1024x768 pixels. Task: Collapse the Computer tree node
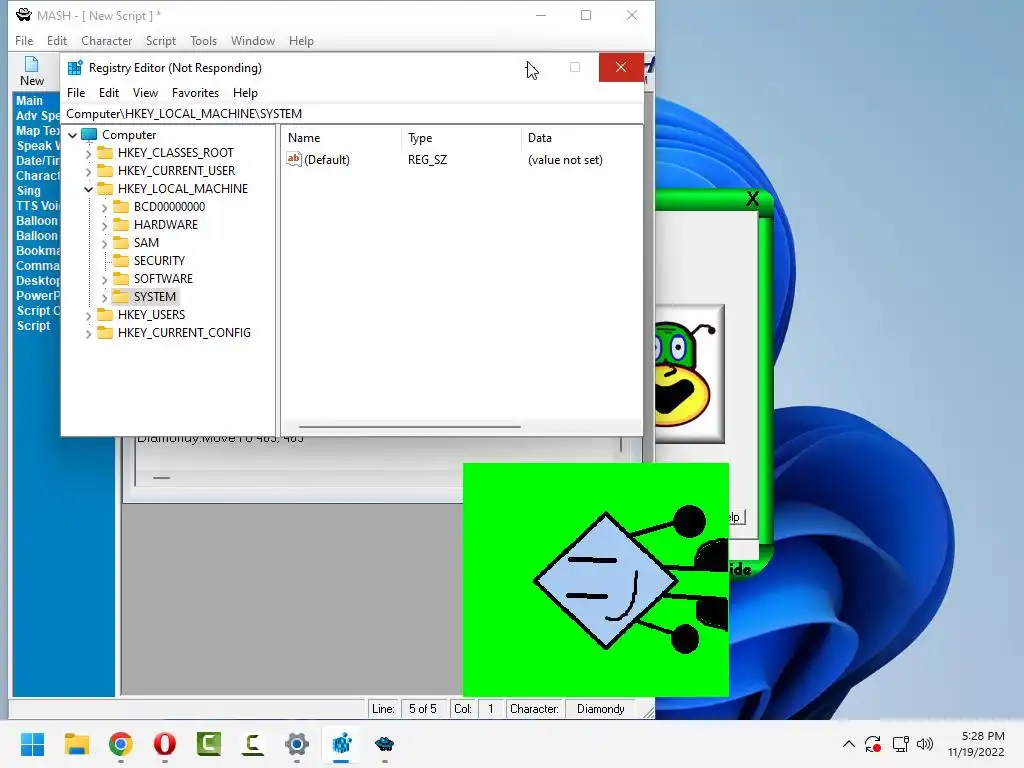(72, 135)
